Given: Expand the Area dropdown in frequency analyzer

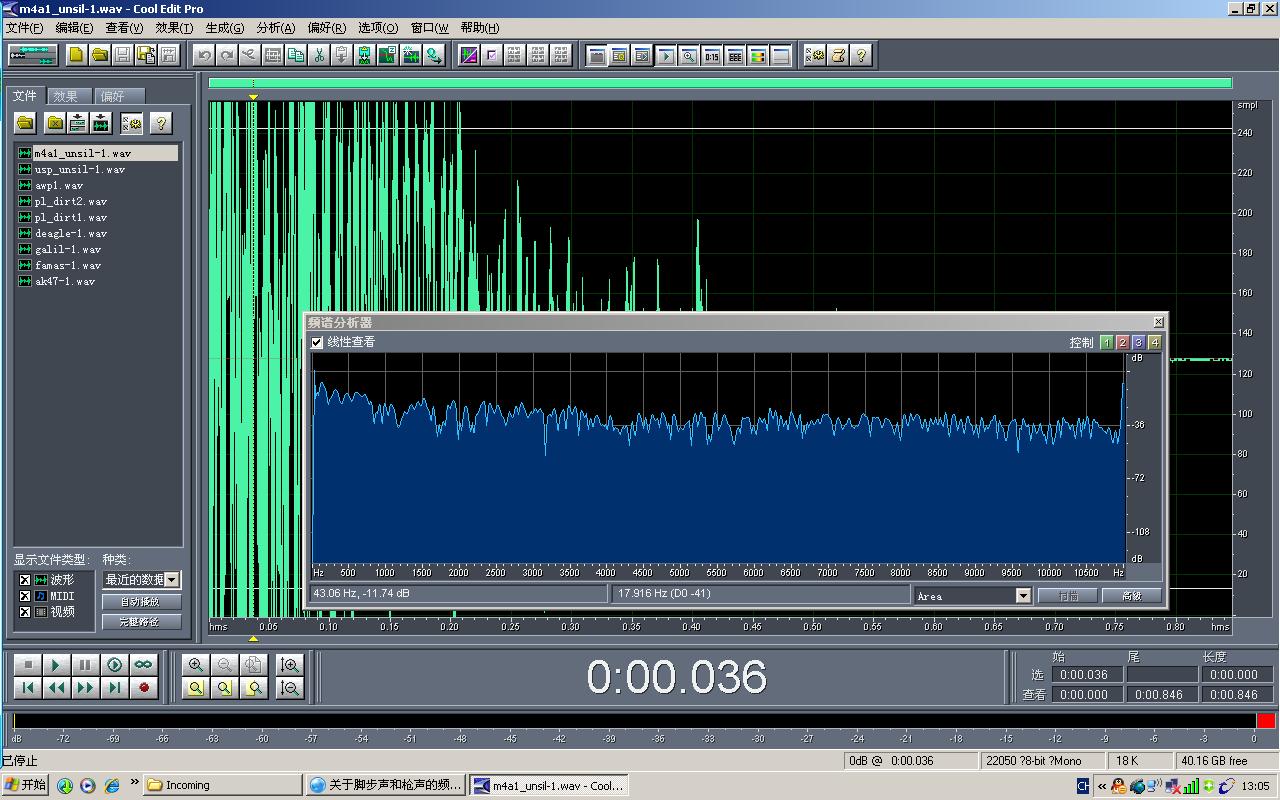Looking at the screenshot, I should click(1022, 596).
